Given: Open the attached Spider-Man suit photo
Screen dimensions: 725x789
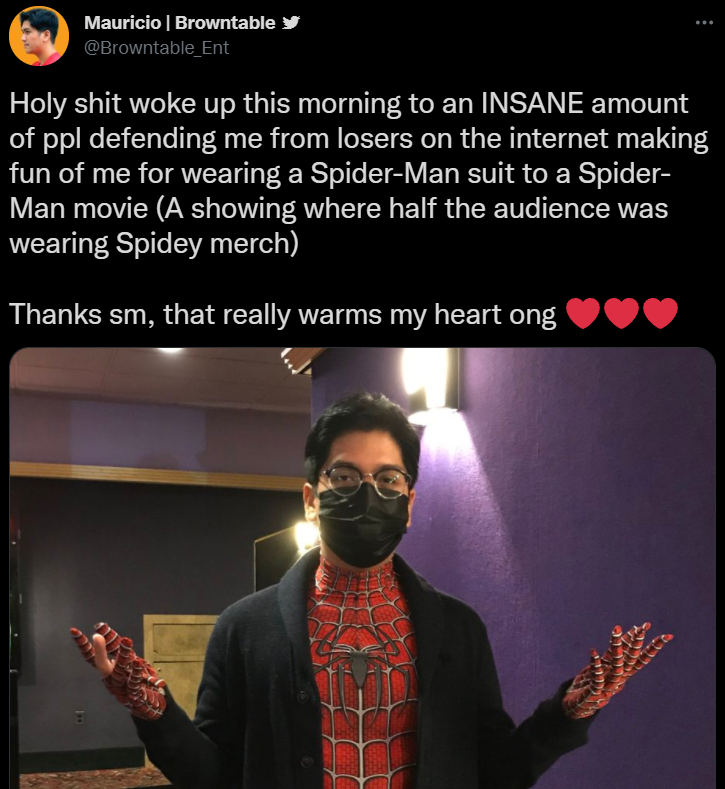Looking at the screenshot, I should (362, 568).
